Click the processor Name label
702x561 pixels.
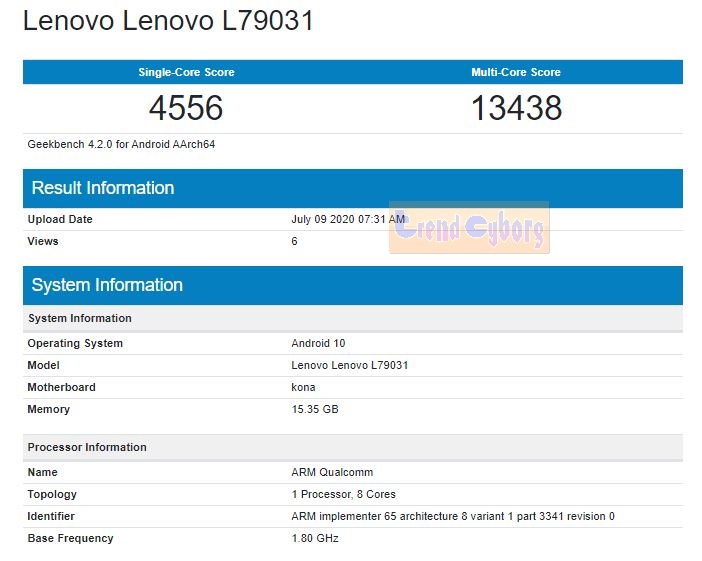pyautogui.click(x=43, y=472)
